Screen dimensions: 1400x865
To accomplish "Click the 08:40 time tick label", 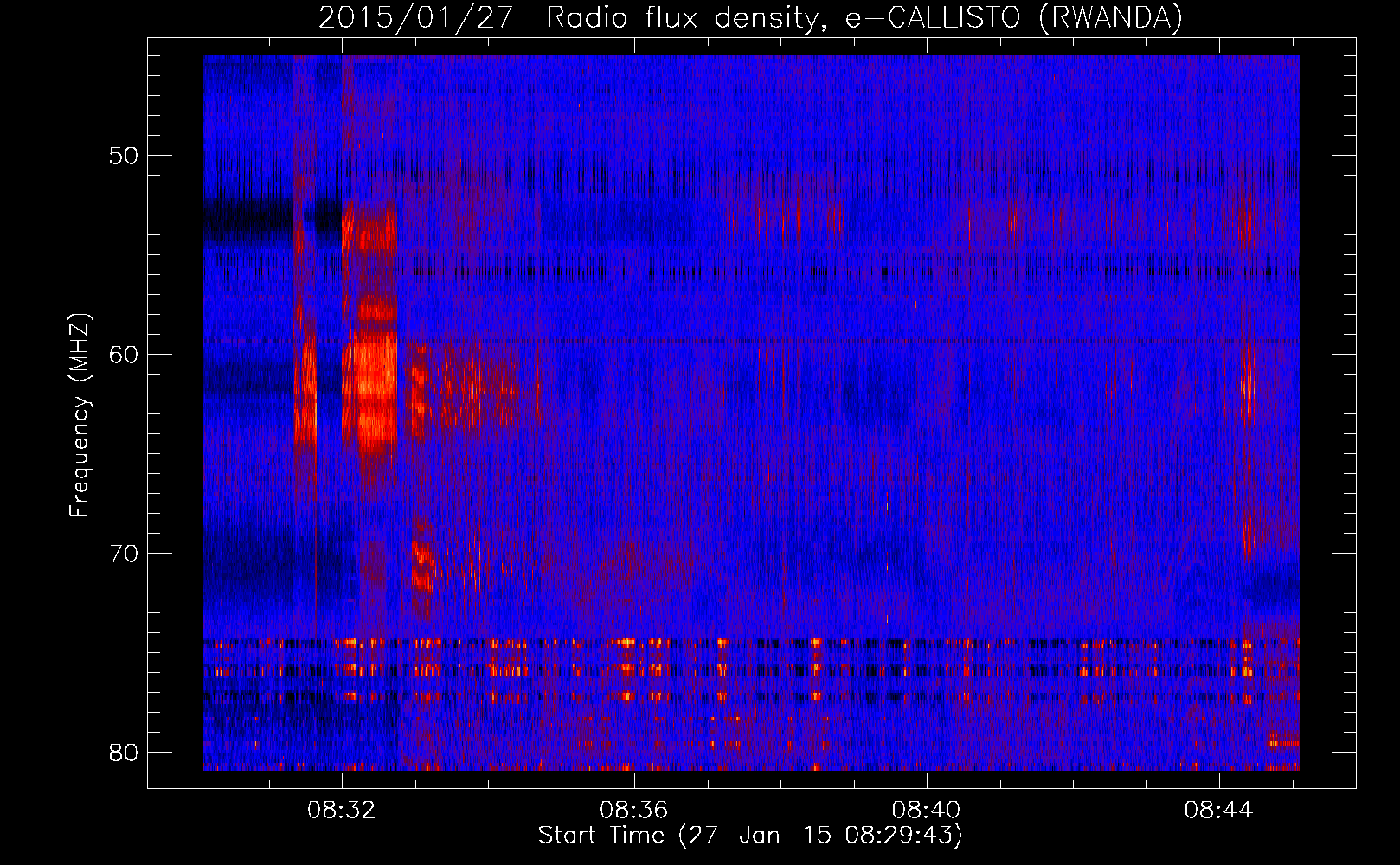I will (927, 810).
